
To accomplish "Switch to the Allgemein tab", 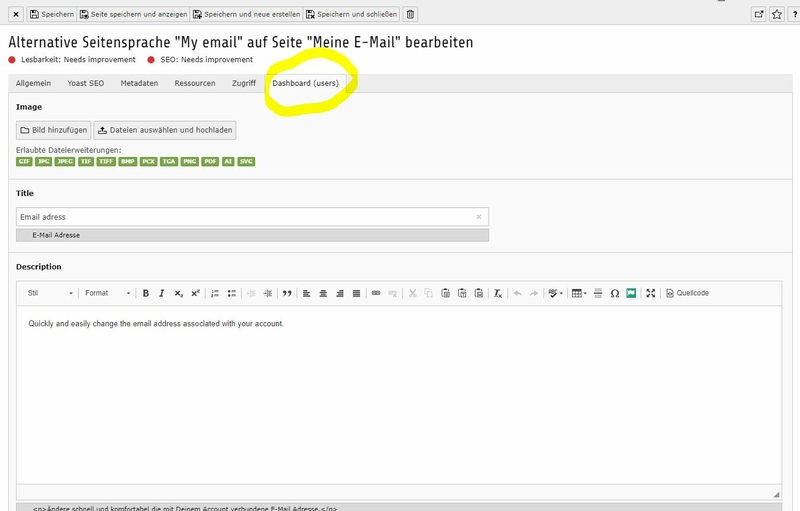I will pos(33,83).
